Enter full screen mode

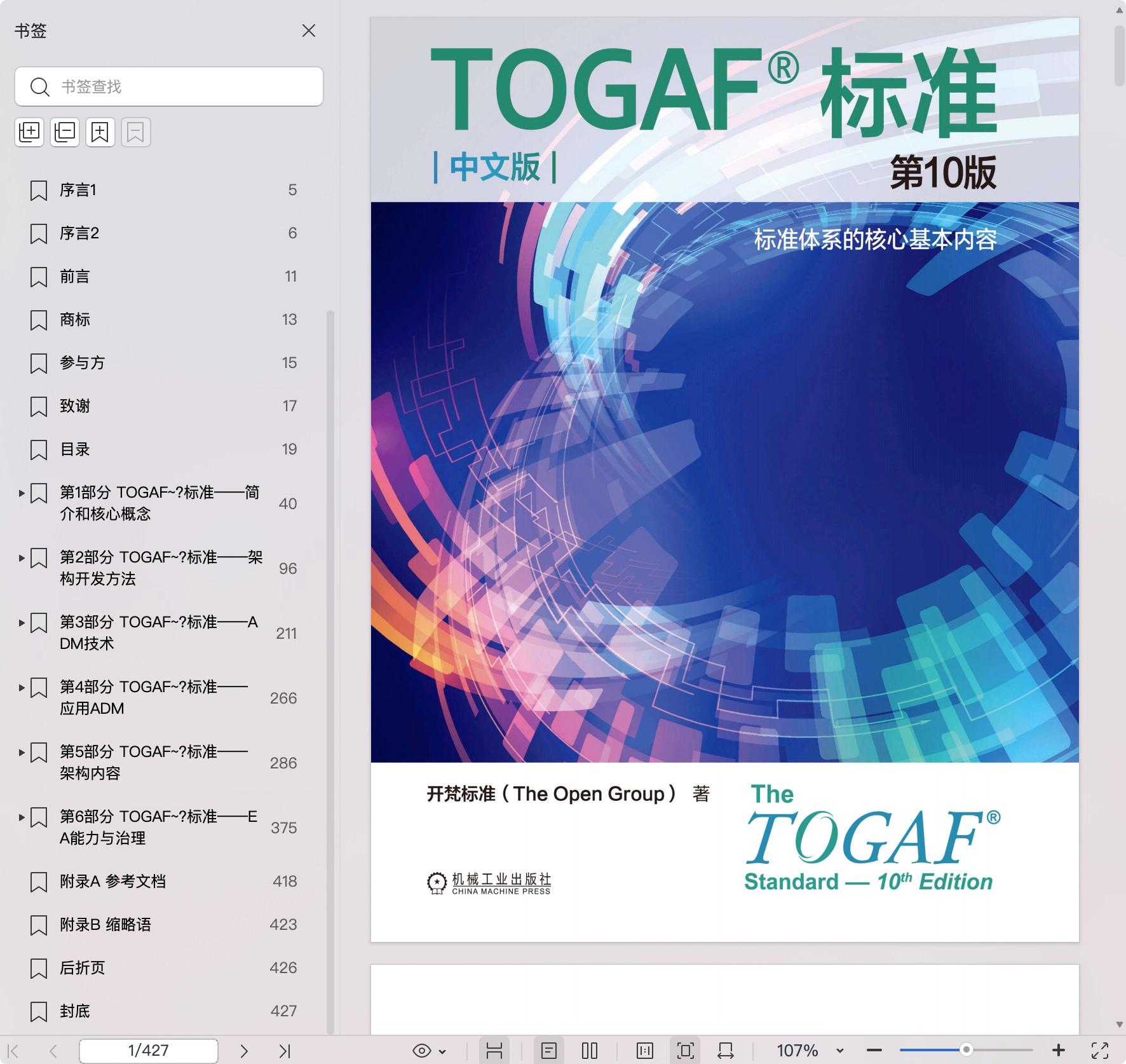[x=1100, y=1051]
